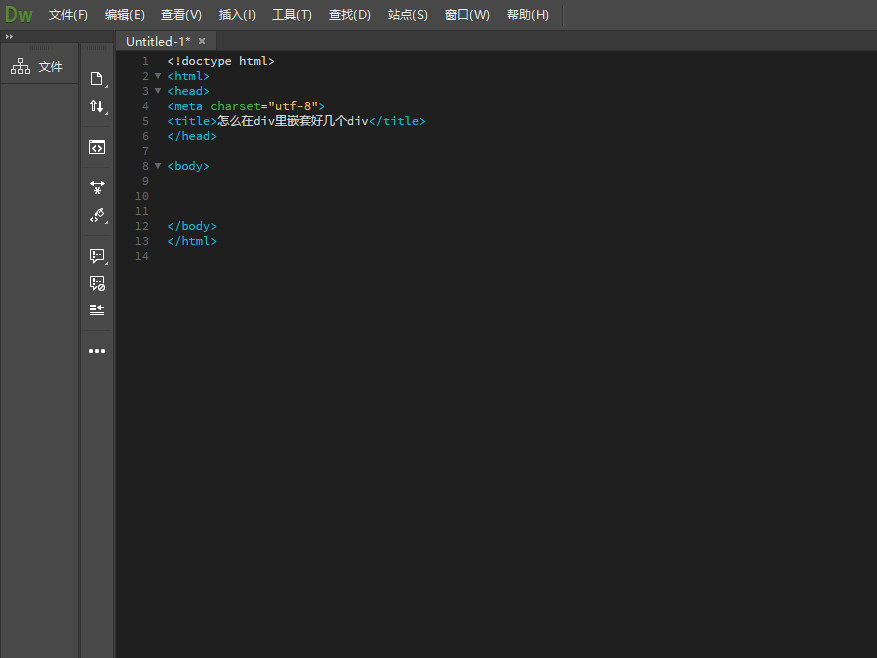877x658 pixels.
Task: Click the Format Source Code brush icon
Action: [x=97, y=215]
